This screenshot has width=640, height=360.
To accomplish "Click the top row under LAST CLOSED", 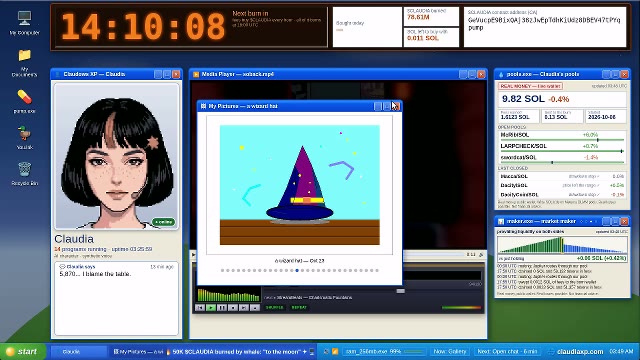I will click(562, 176).
